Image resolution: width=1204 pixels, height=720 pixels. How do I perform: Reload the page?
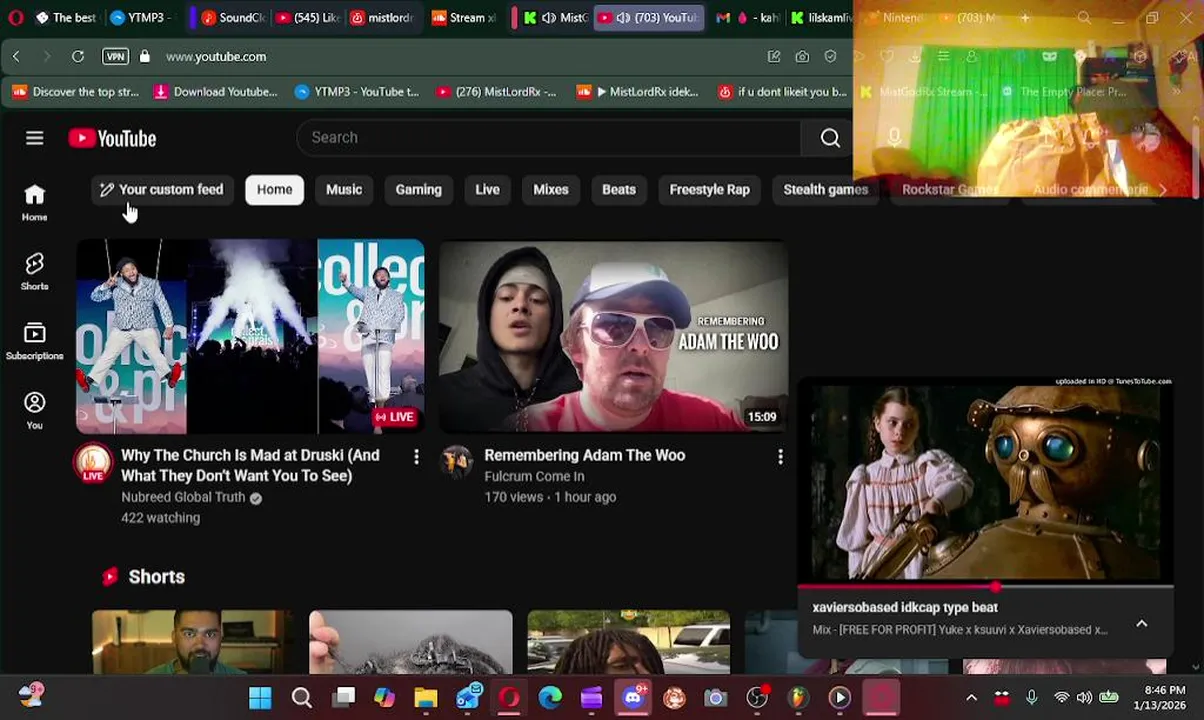78,57
